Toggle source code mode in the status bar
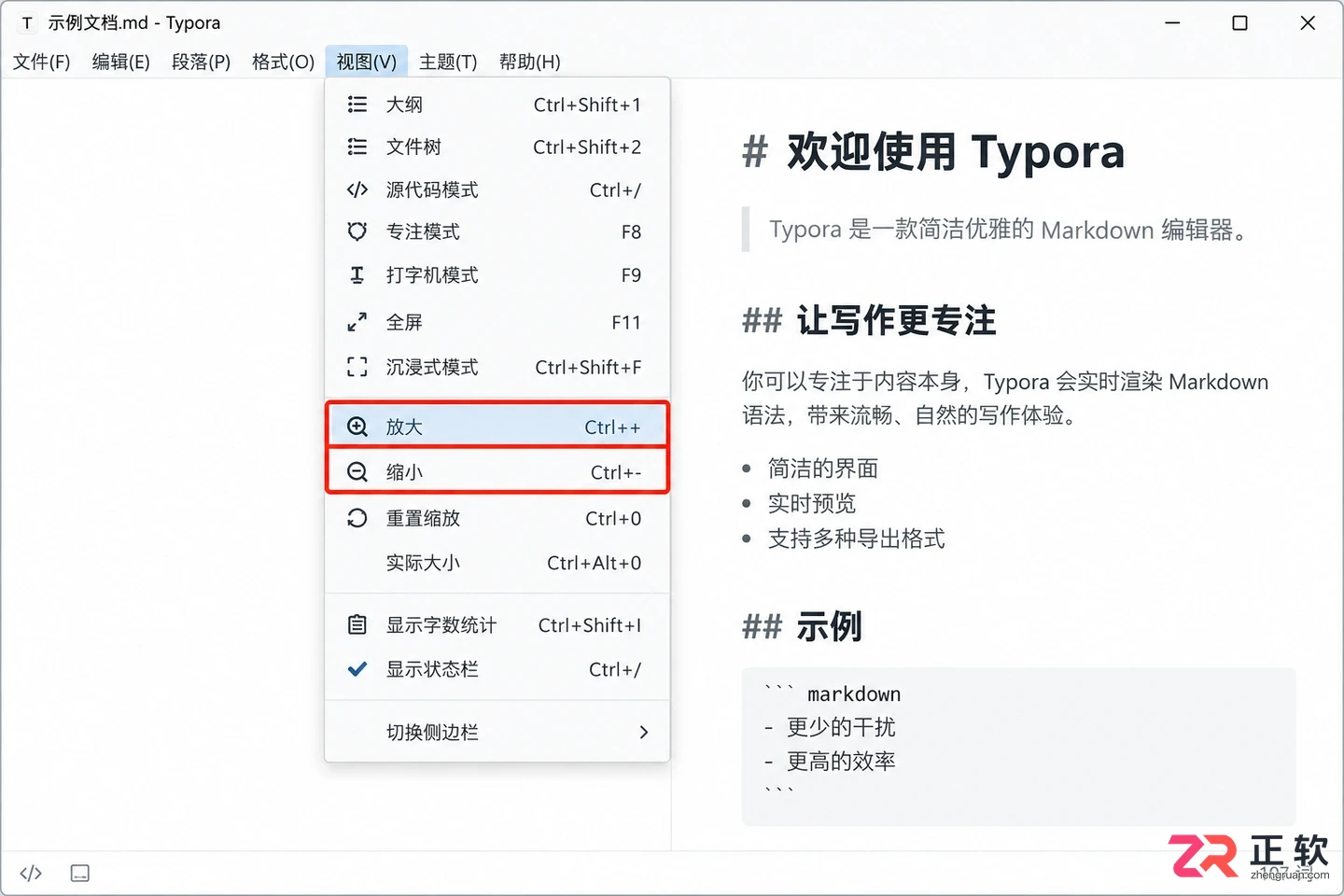Image resolution: width=1344 pixels, height=896 pixels. 31,874
